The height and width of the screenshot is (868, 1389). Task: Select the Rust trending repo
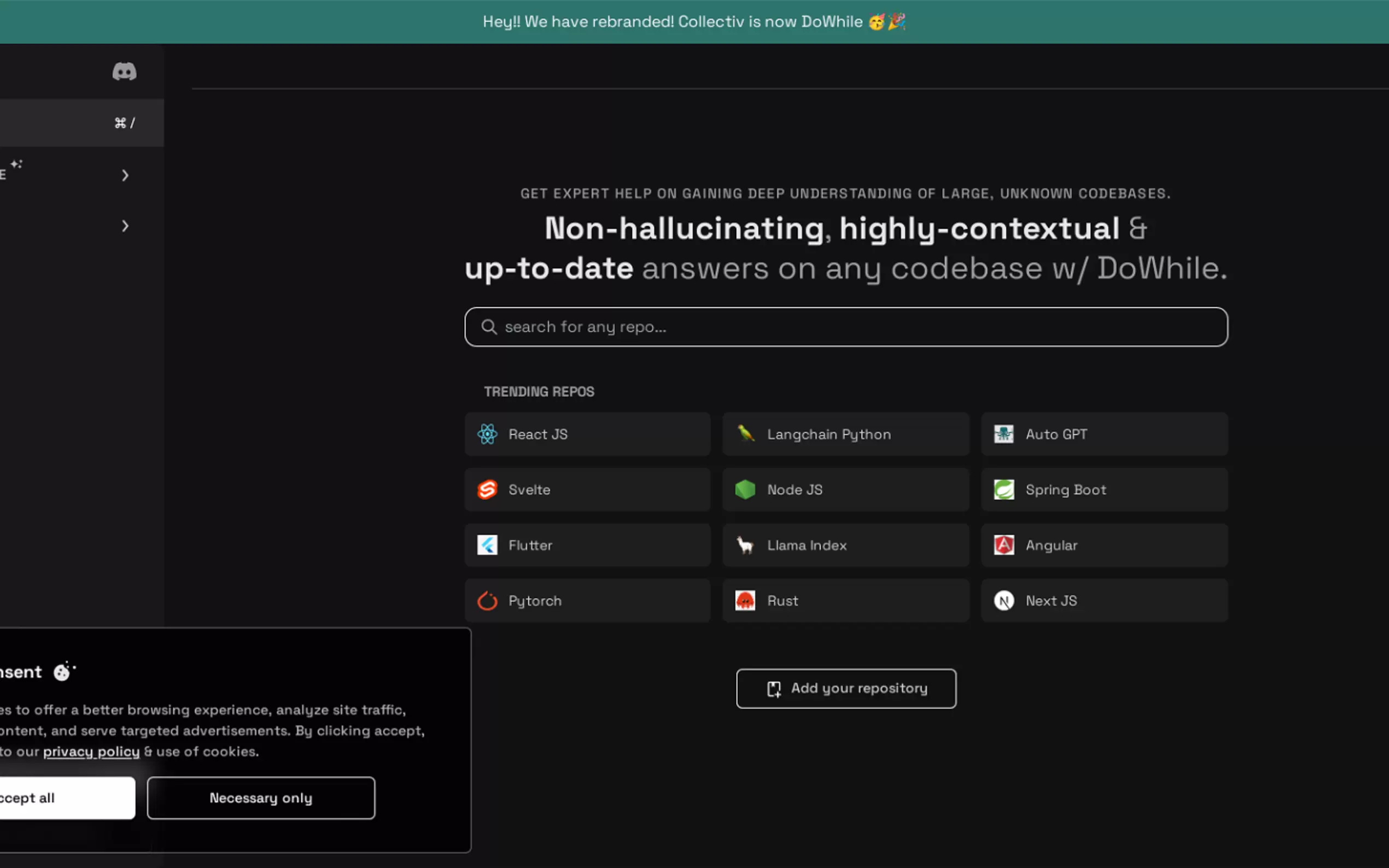[845, 601]
